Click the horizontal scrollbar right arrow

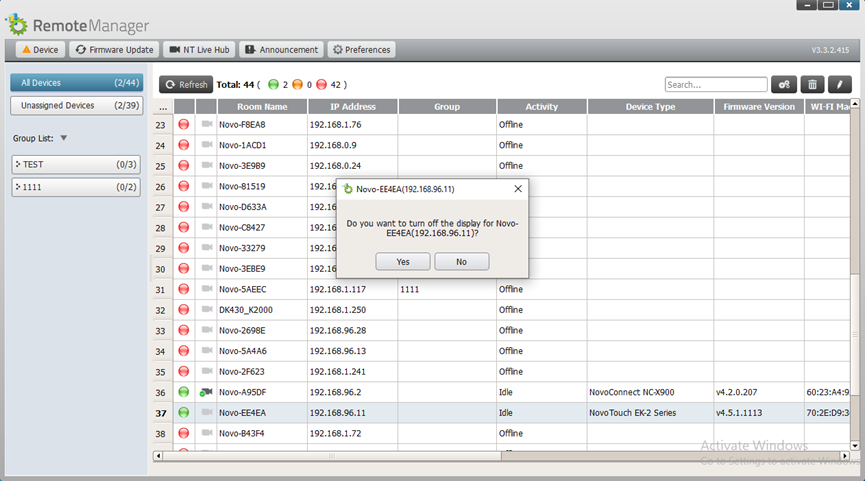click(845, 456)
